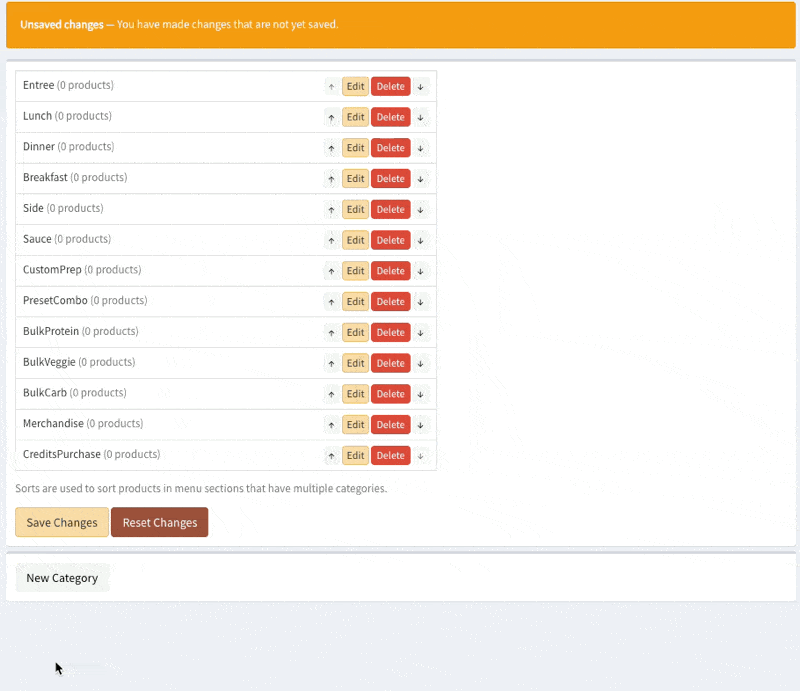800x691 pixels.
Task: Move Side category up
Action: click(332, 210)
